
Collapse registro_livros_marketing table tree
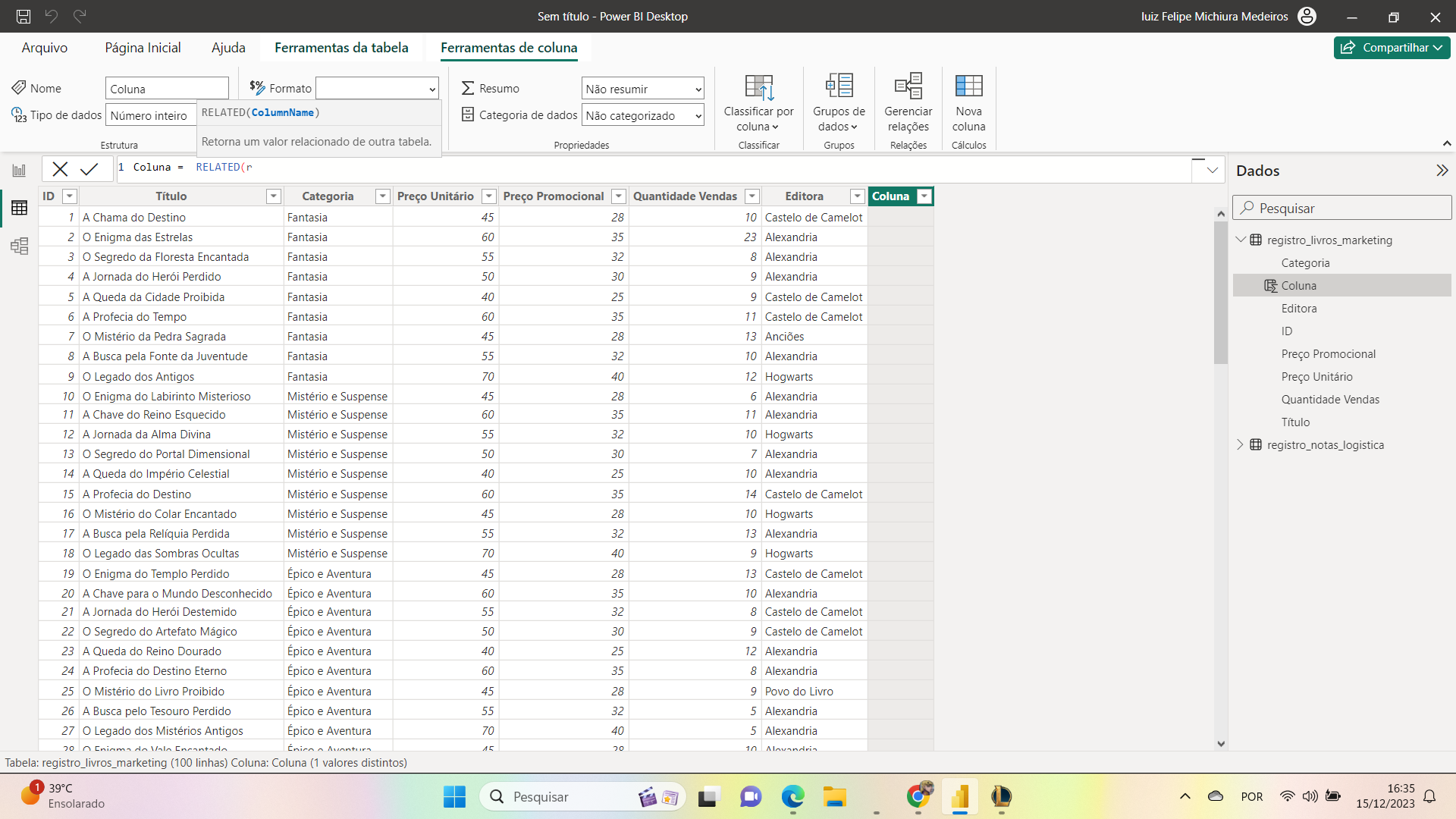click(x=1241, y=240)
